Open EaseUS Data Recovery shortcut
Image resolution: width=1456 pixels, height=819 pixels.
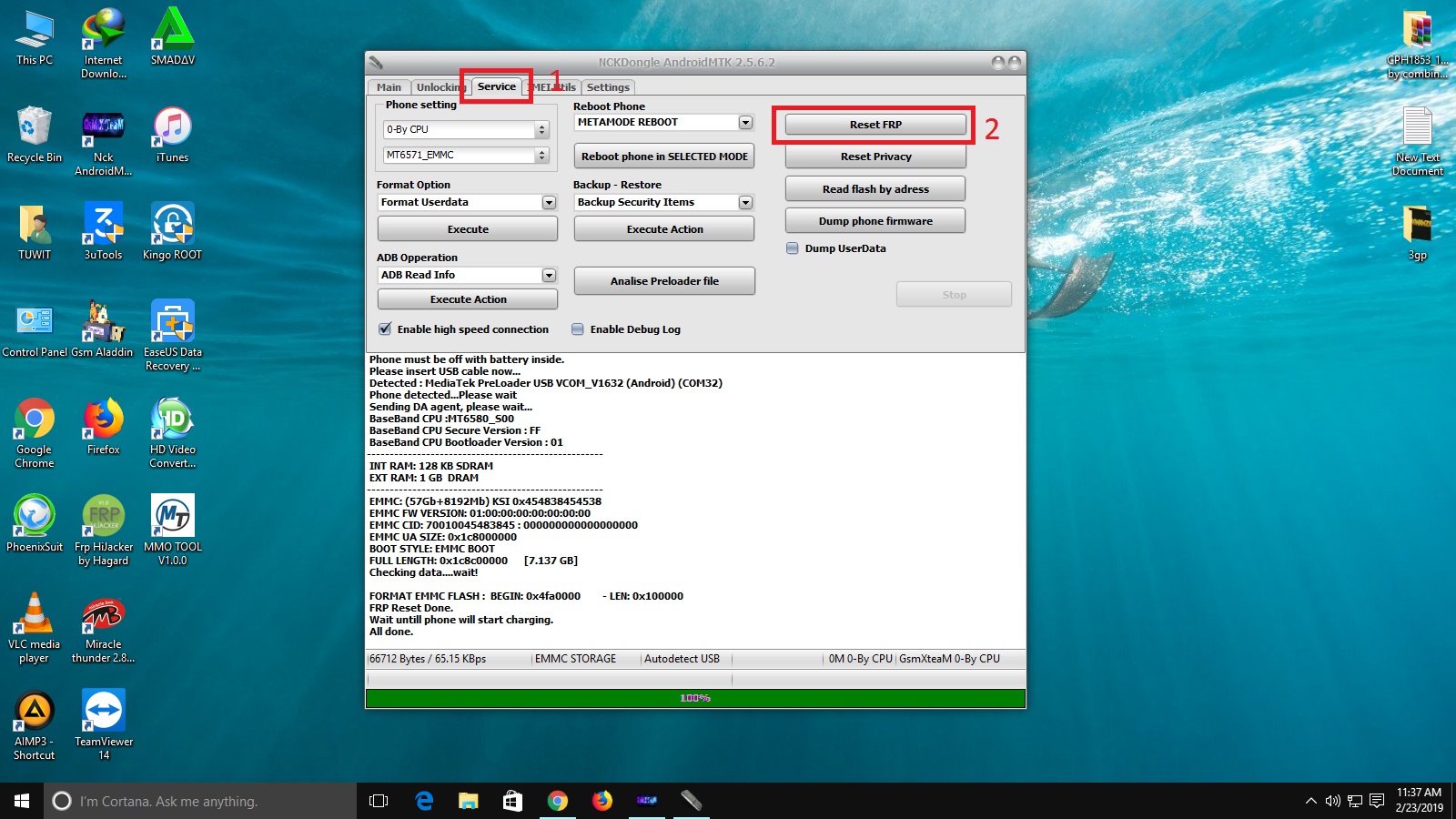(x=172, y=335)
